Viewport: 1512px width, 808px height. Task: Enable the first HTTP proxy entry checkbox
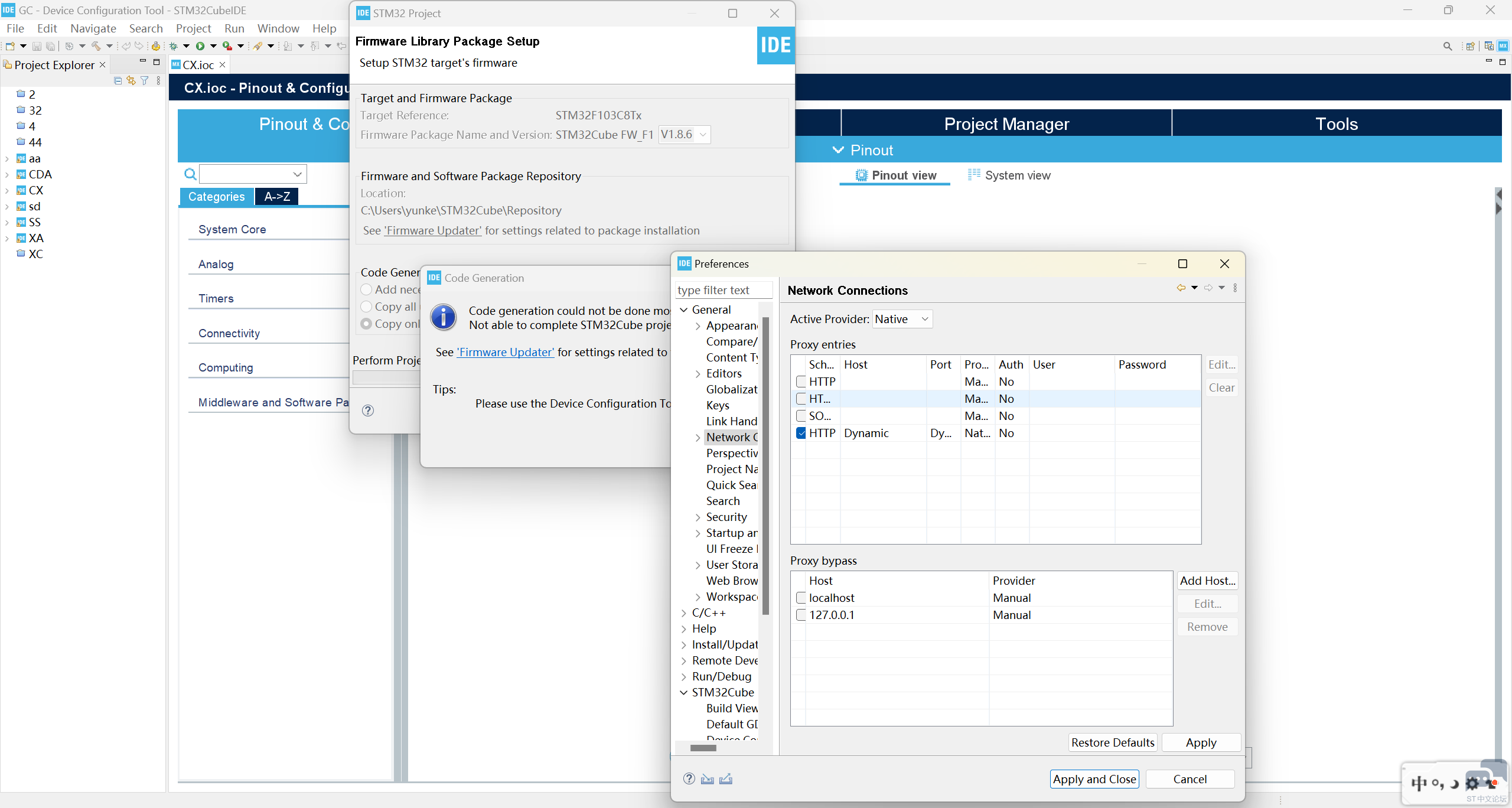801,382
